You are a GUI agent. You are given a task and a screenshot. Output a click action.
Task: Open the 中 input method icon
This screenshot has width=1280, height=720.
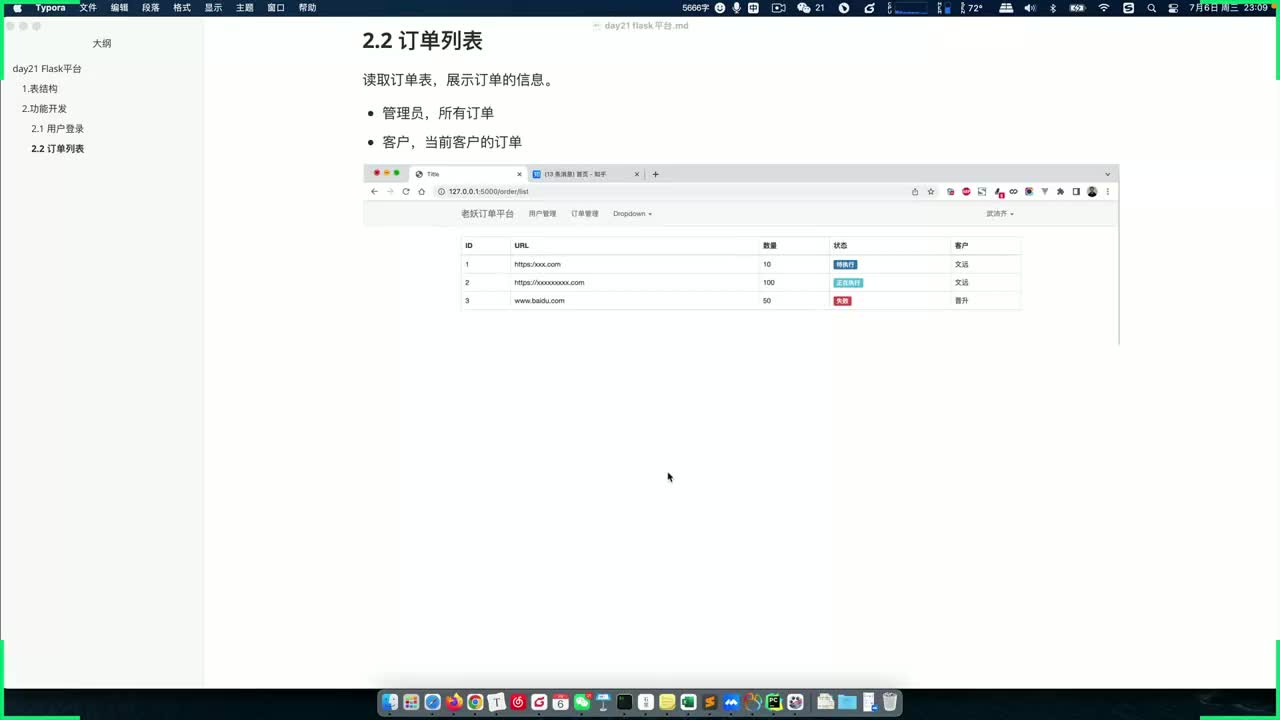coord(753,8)
